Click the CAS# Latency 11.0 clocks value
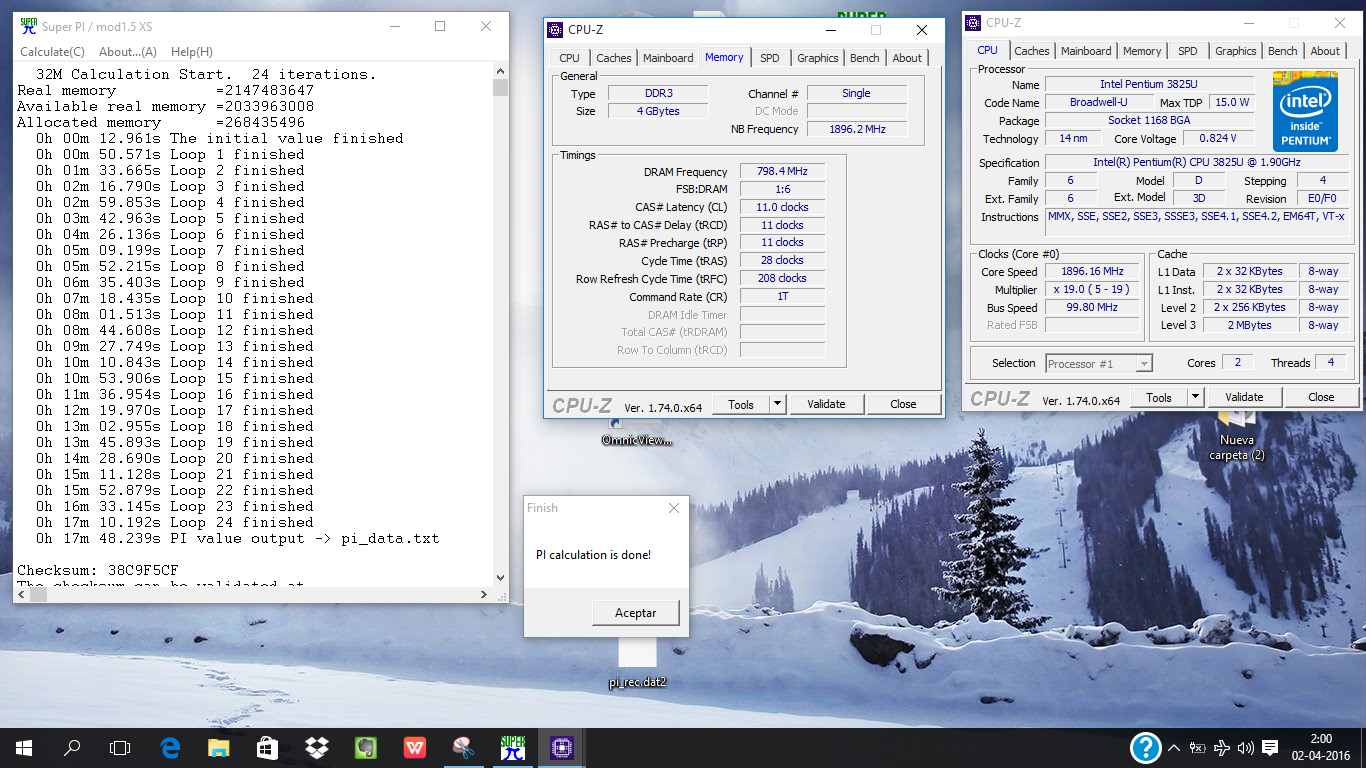The image size is (1366, 768). 782,207
